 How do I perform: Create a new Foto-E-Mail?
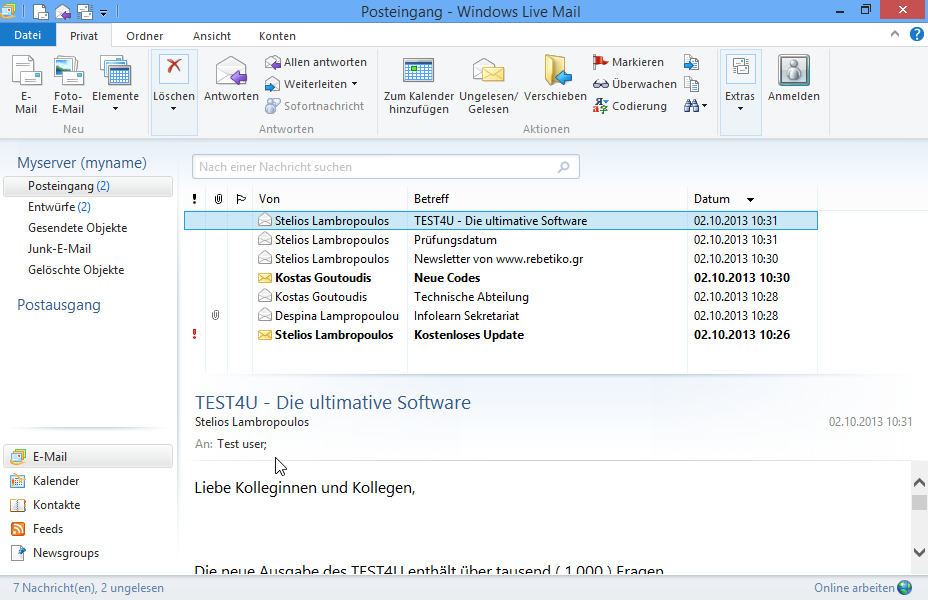pos(68,84)
